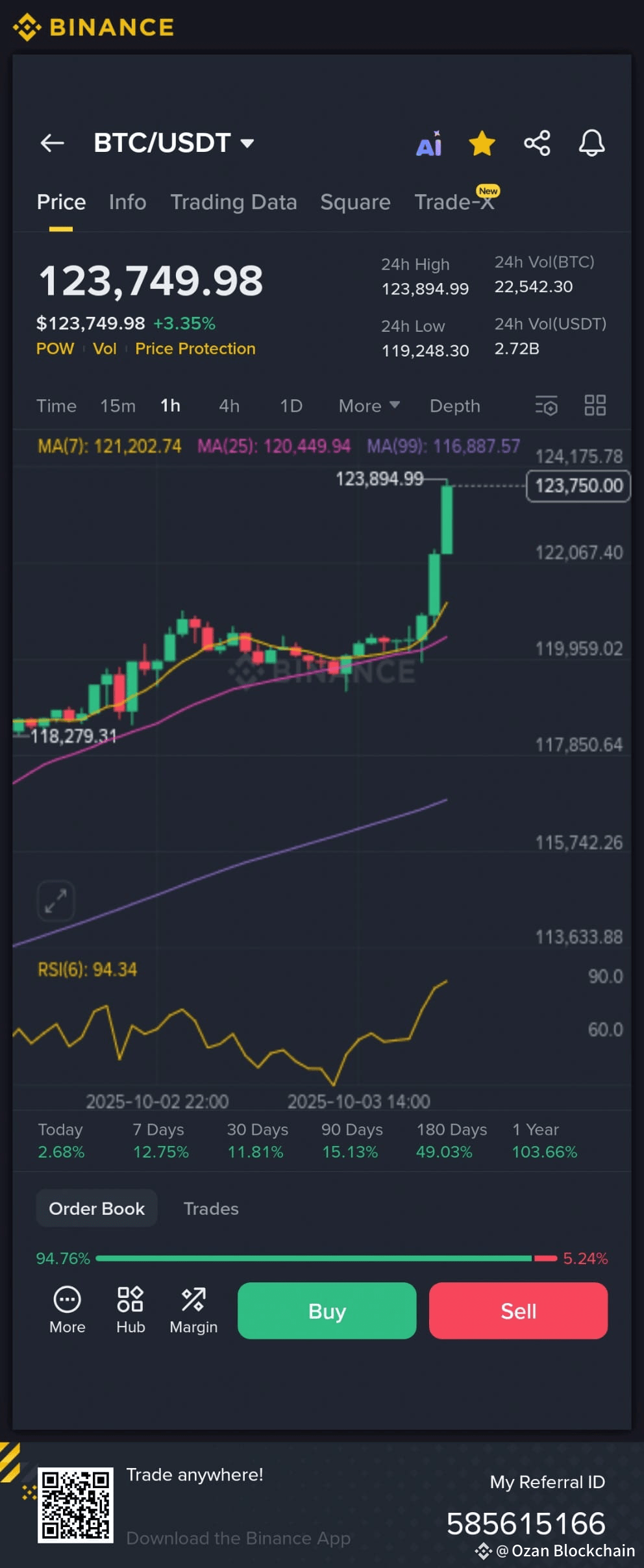Open the Square tab
The image size is (644, 1568).
[355, 202]
